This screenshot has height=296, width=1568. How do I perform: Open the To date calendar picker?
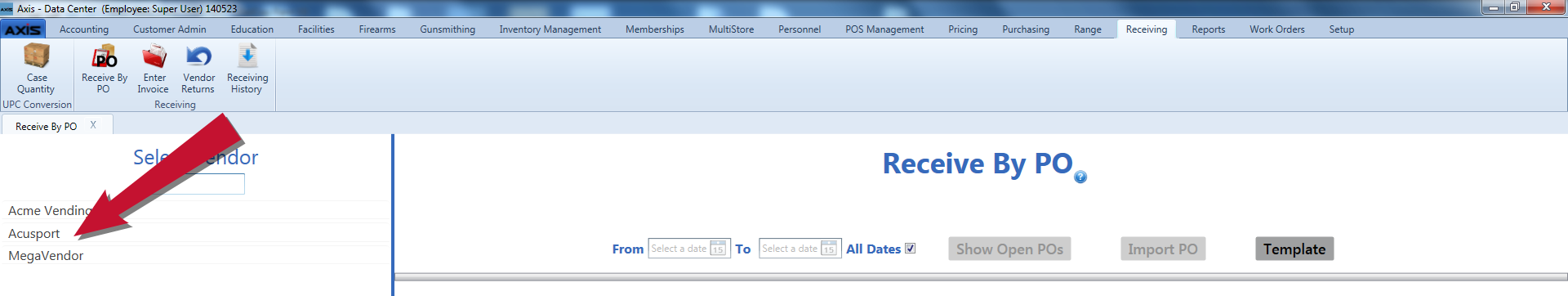(829, 249)
